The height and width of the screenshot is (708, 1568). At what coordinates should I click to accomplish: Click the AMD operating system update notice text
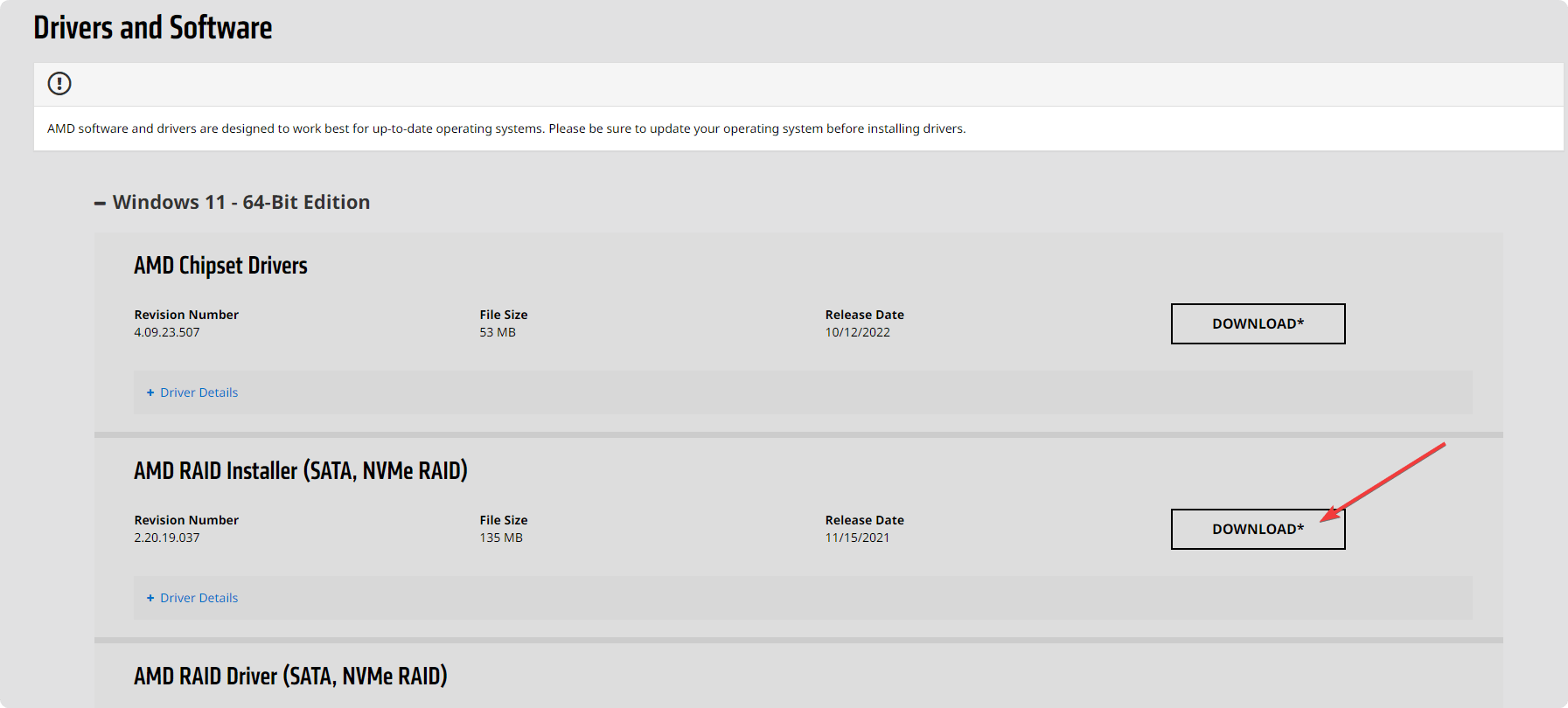pyautogui.click(x=506, y=128)
